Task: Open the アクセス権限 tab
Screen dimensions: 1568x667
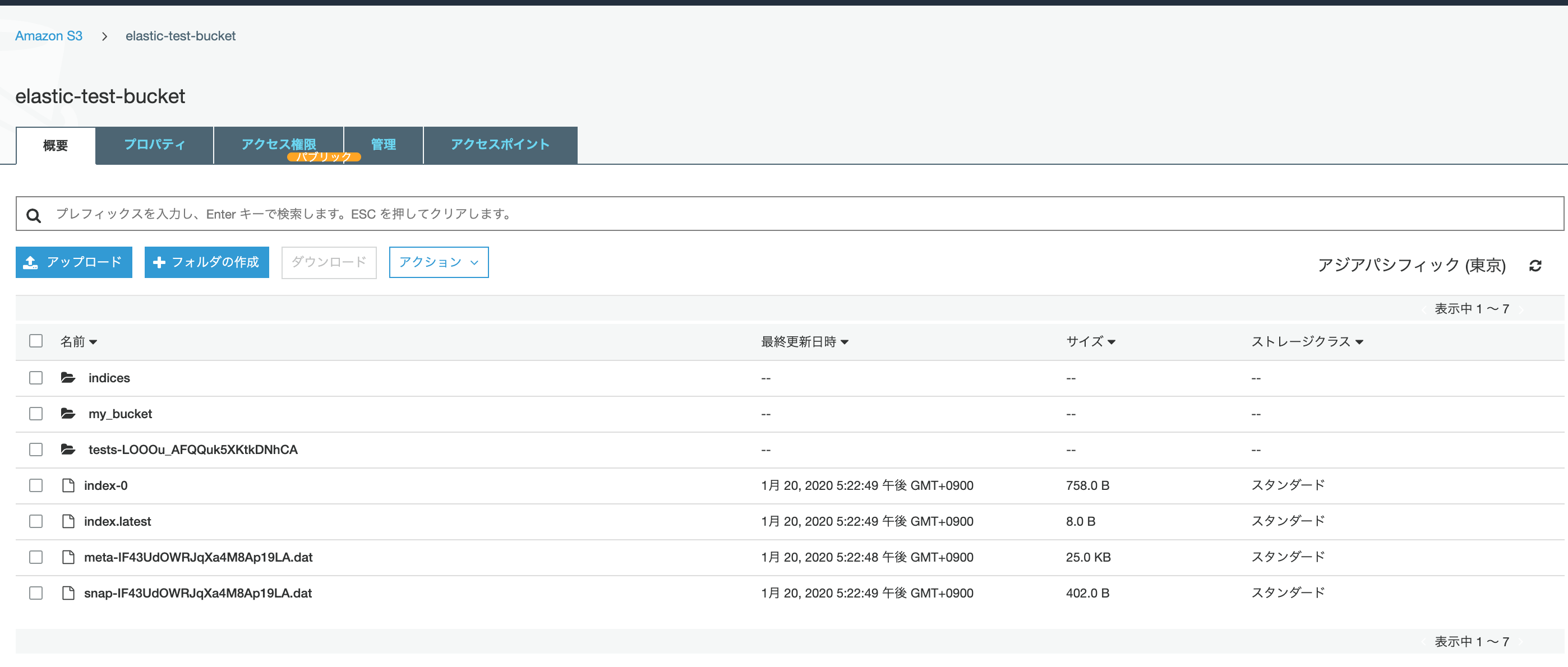Action: (x=279, y=145)
